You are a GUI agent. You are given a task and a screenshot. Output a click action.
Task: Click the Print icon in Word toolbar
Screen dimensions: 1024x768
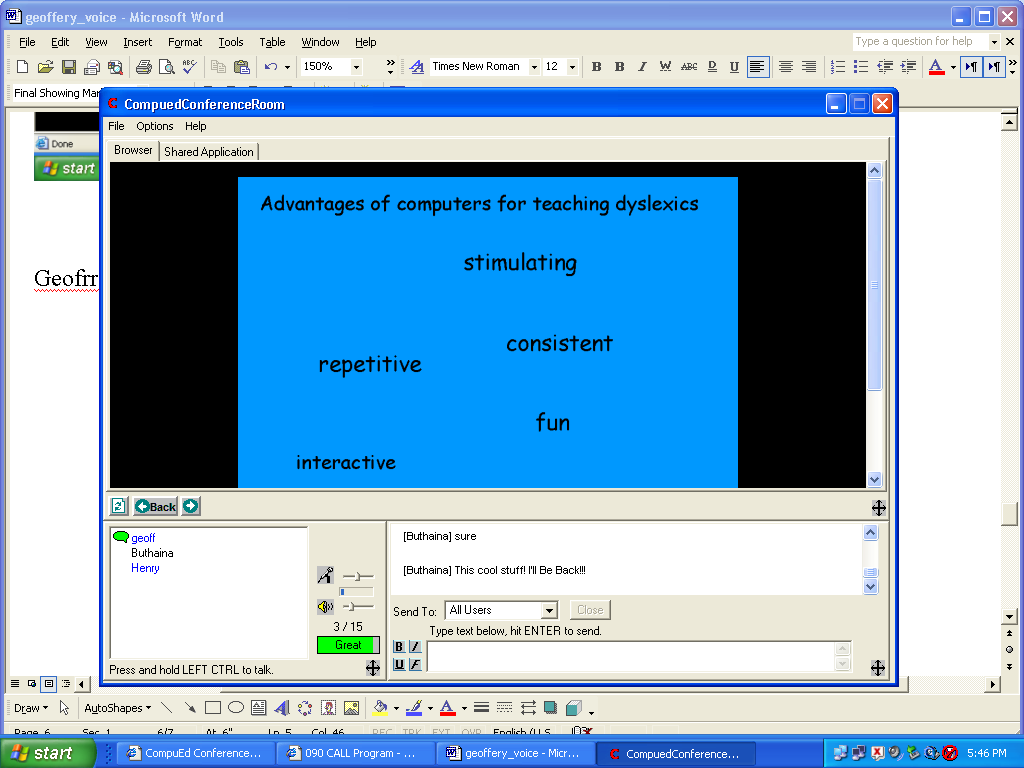[x=144, y=67]
